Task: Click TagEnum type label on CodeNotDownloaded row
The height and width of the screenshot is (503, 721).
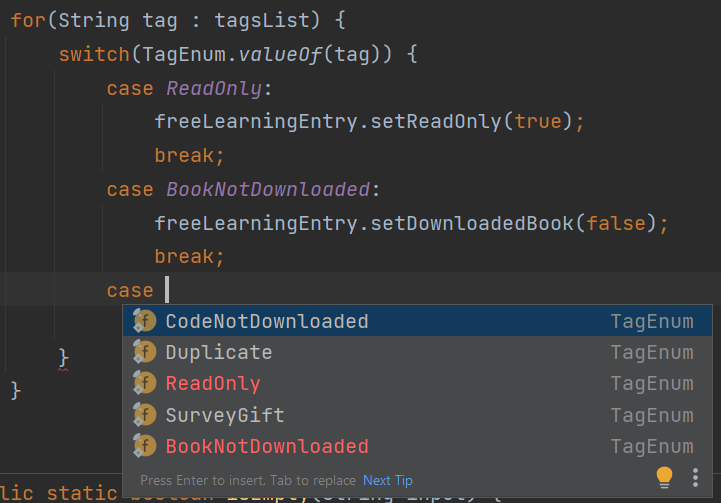Action: click(652, 321)
